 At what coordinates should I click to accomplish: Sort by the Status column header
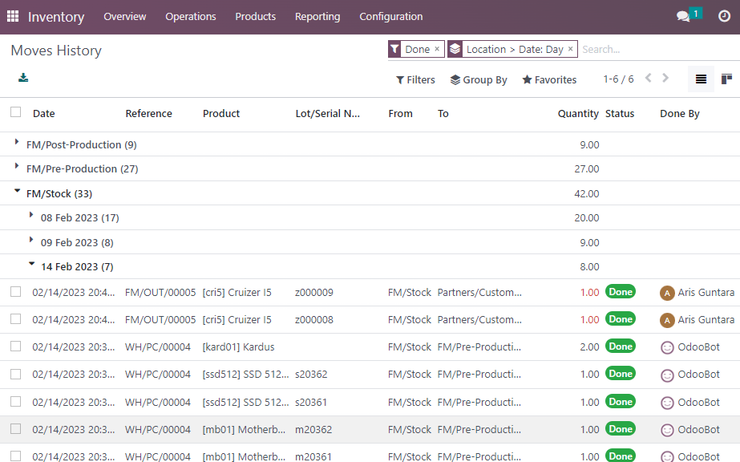coord(620,113)
